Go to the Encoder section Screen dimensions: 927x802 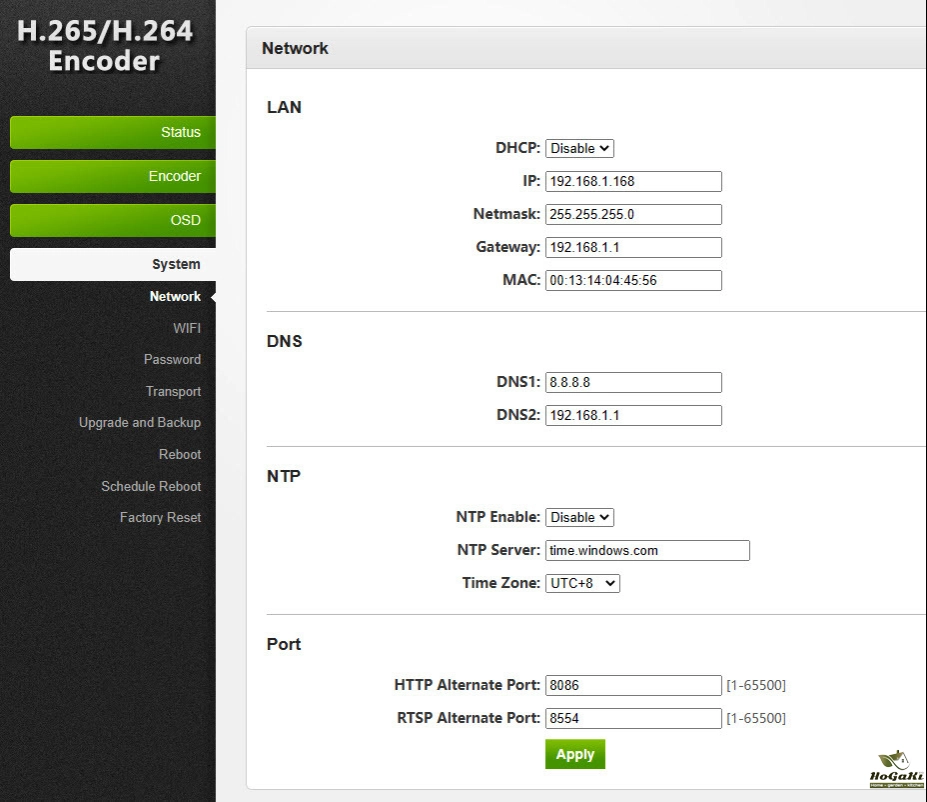(x=112, y=176)
